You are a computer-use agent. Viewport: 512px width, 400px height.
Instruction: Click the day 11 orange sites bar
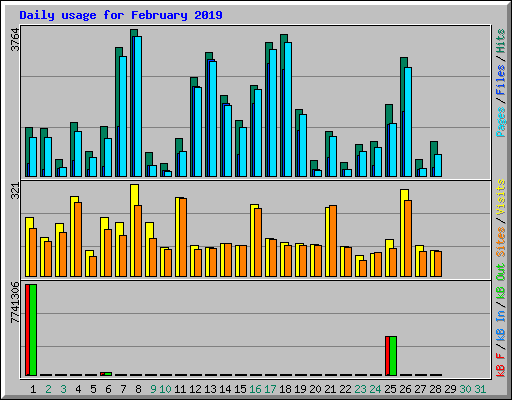point(183,237)
